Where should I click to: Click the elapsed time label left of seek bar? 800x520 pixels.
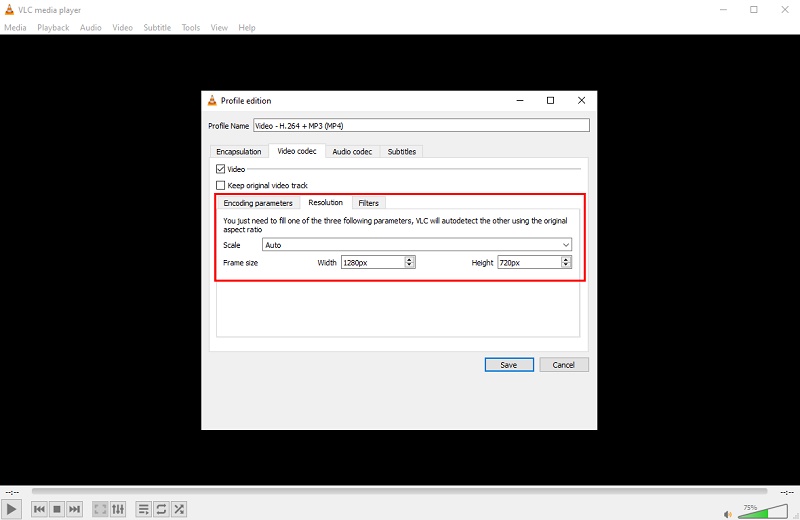click(x=12, y=492)
